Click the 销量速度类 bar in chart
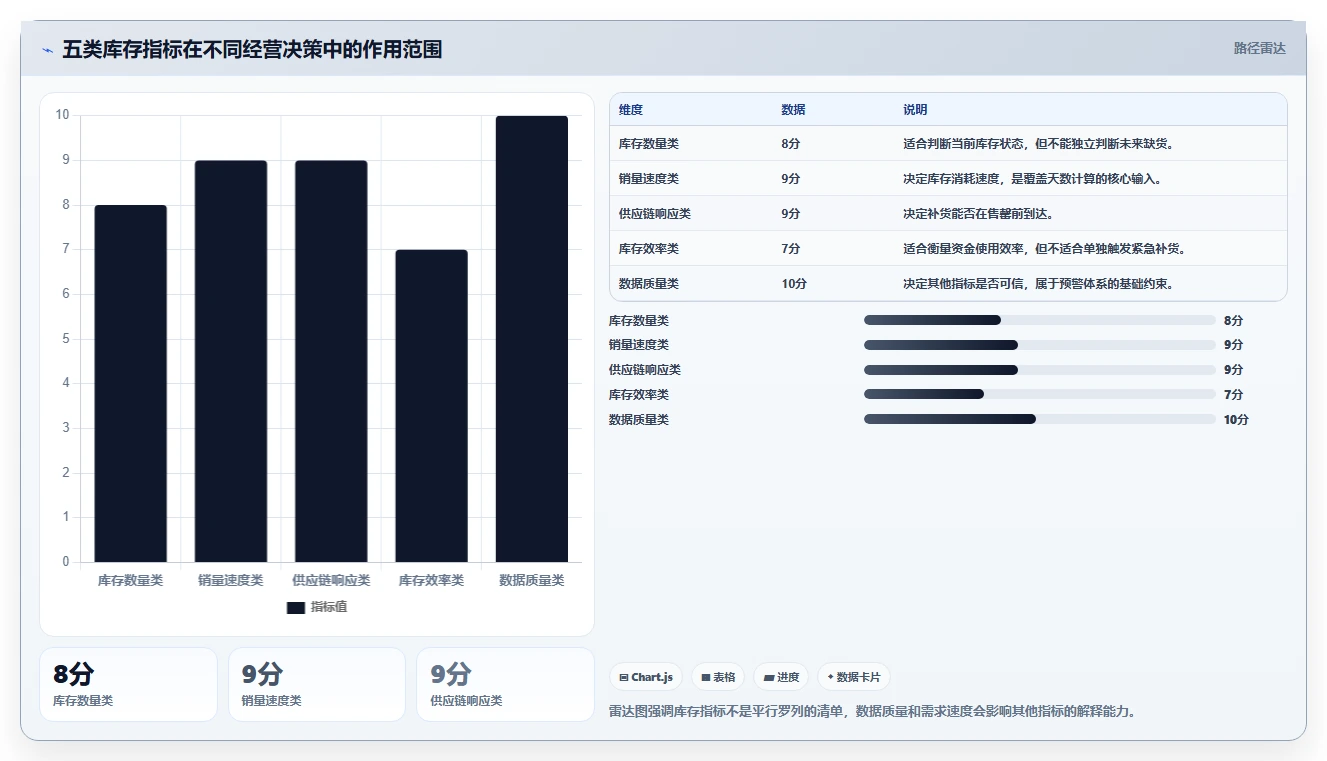1327x761 pixels. (x=231, y=361)
